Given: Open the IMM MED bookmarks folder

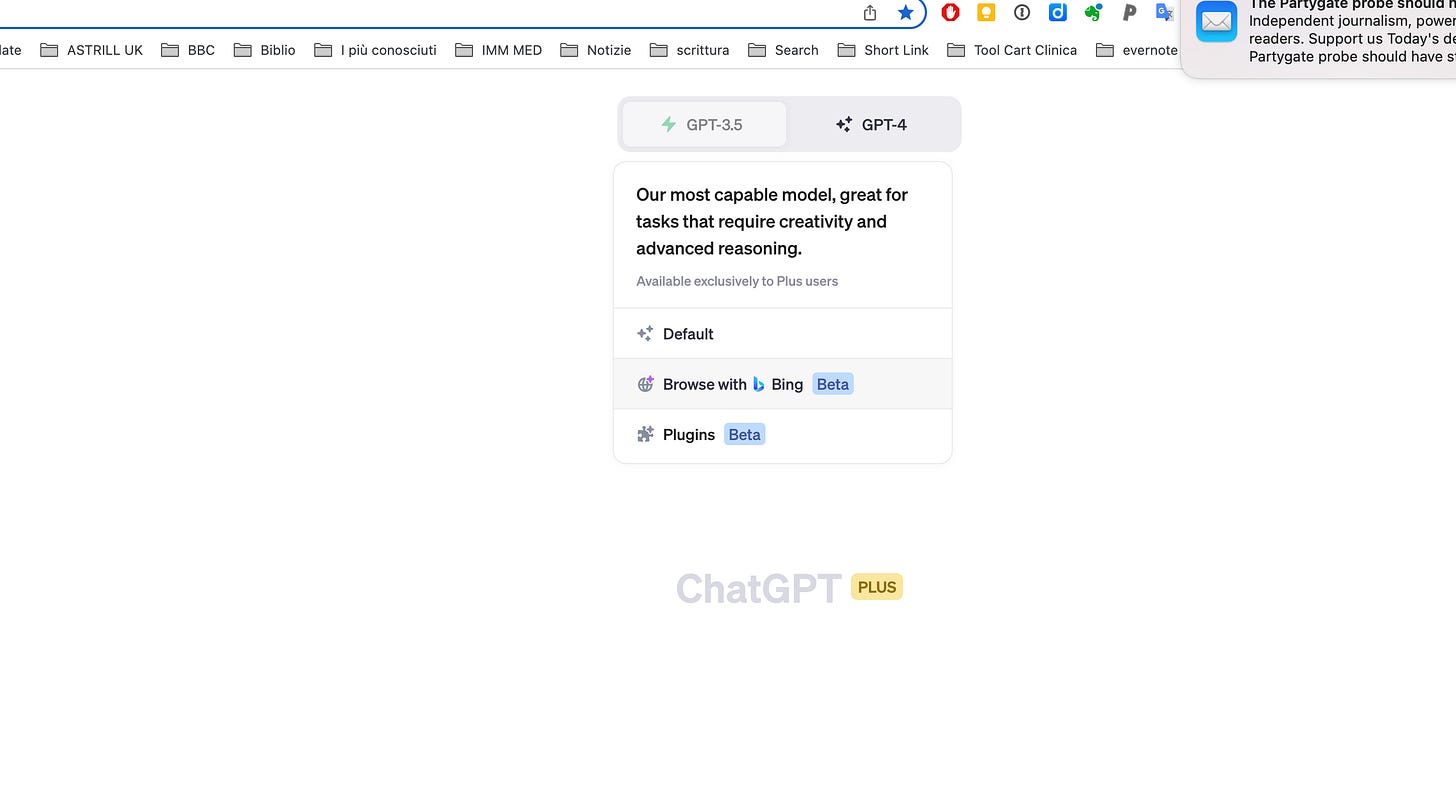Looking at the screenshot, I should [499, 50].
